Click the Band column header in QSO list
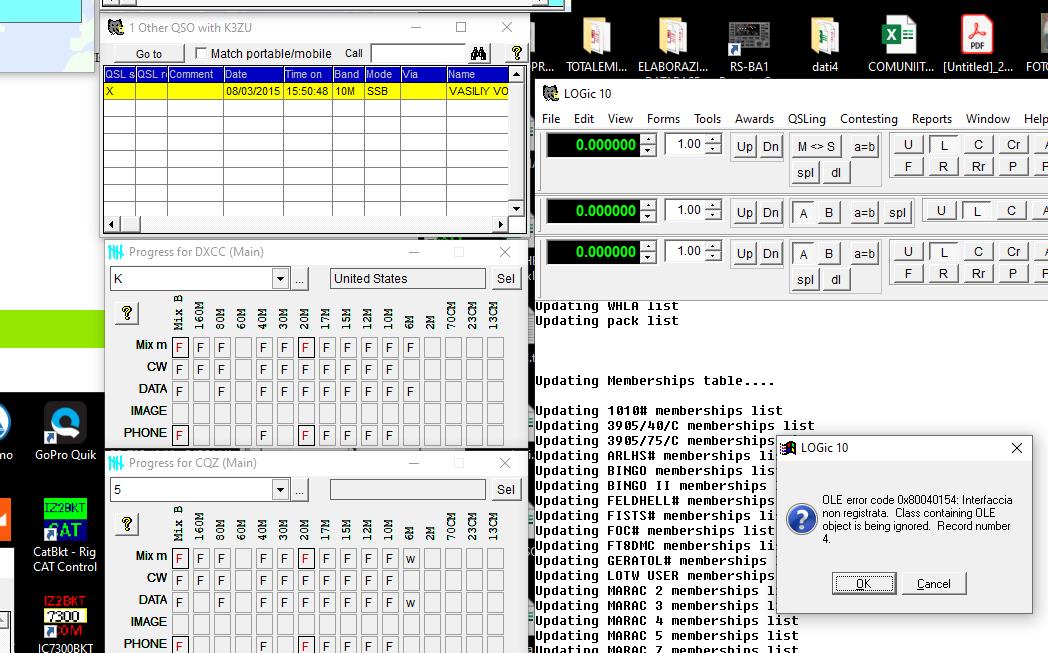The height and width of the screenshot is (653, 1048). point(348,74)
